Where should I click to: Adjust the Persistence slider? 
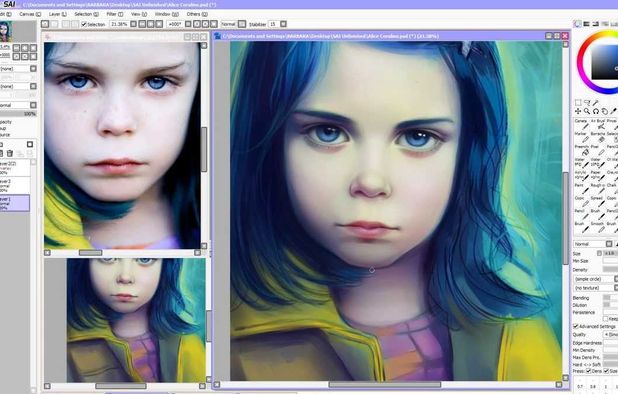point(611,312)
